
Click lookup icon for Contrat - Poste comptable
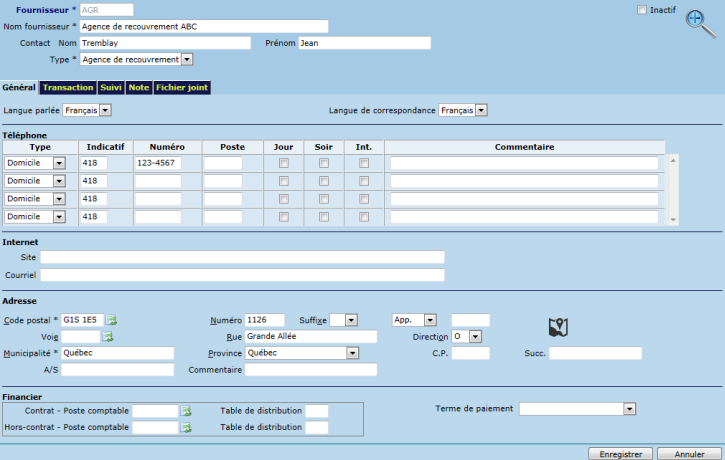(x=185, y=411)
